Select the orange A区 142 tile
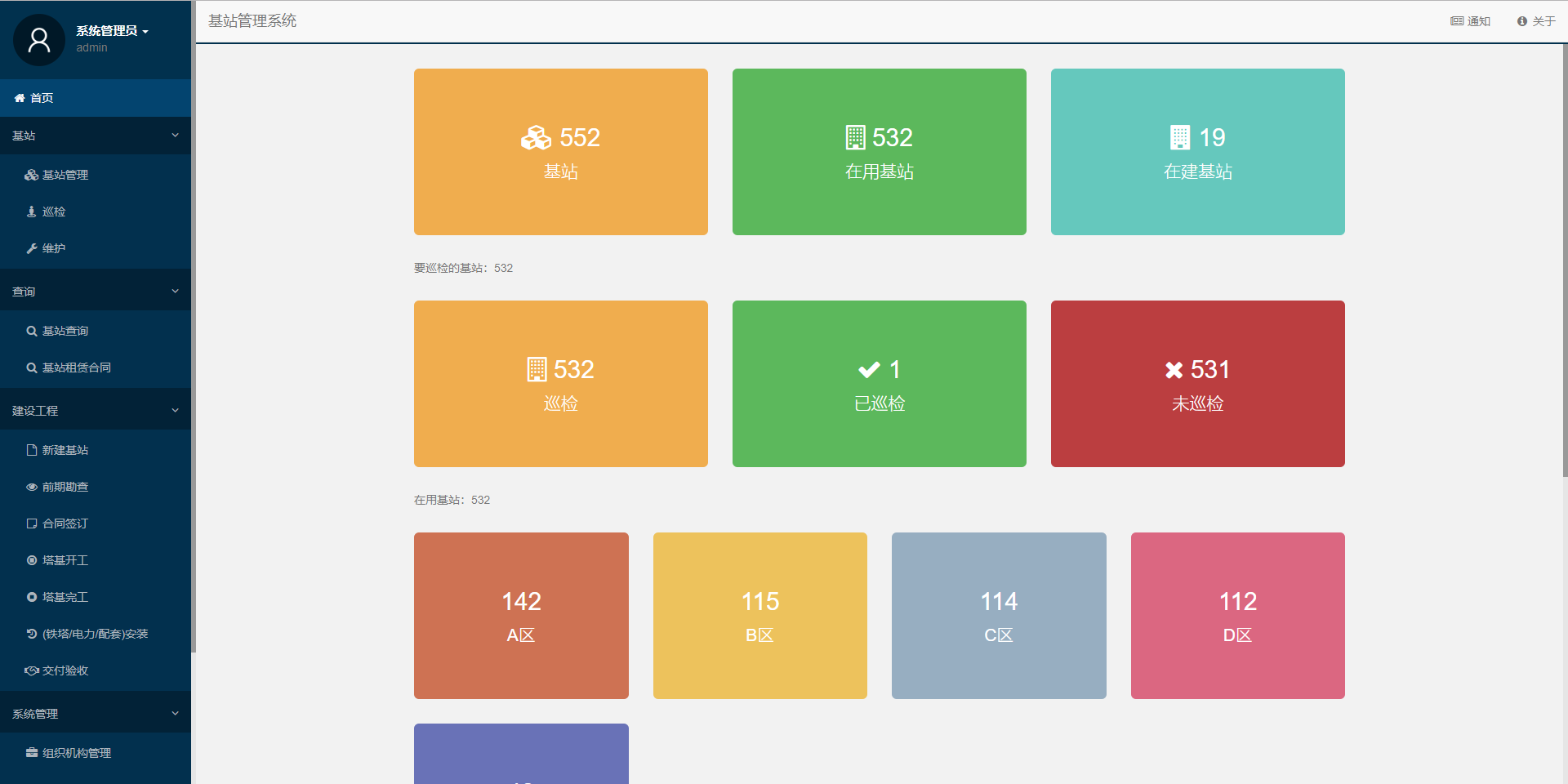The image size is (1568, 784). click(x=521, y=616)
